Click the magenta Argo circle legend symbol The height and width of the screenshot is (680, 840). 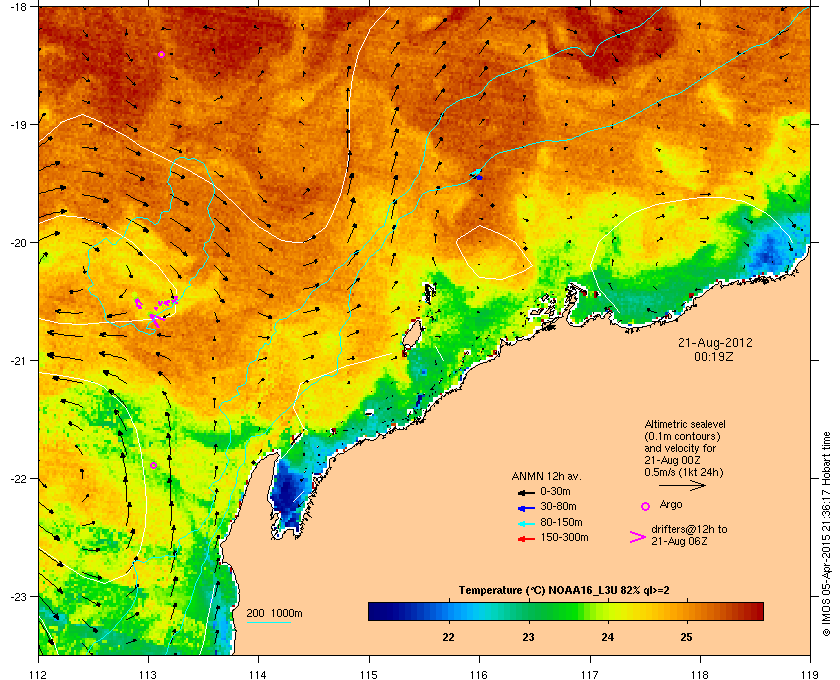click(x=646, y=506)
